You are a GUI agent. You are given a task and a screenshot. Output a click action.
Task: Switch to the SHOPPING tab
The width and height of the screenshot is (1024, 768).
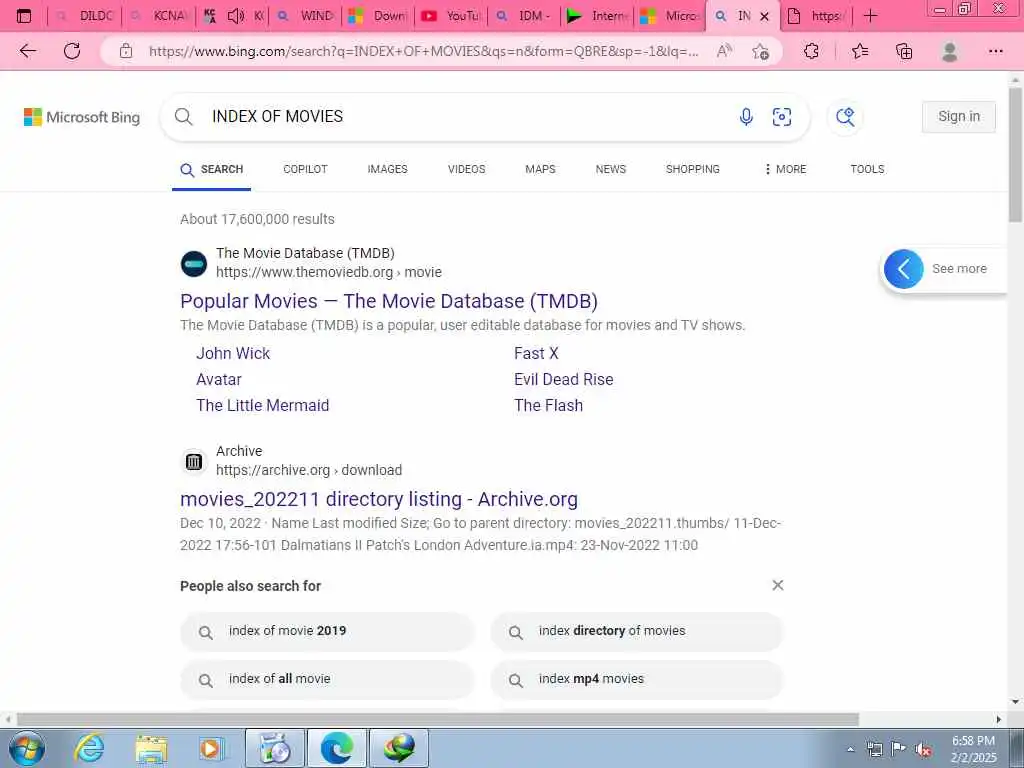[x=692, y=169]
